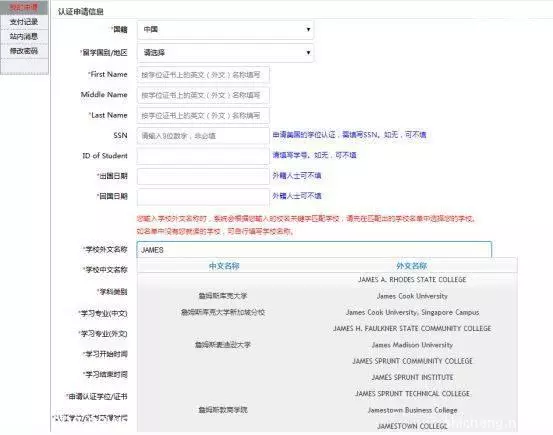Choose James Cook University from suggestions
The height and width of the screenshot is (435, 553).
(412, 296)
